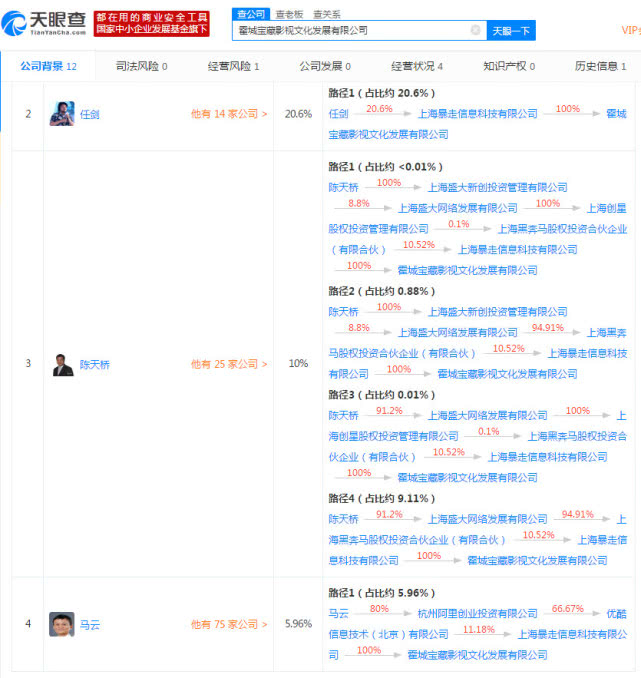Open the 任剑 name link in row 2
This screenshot has width=641, height=678.
pos(90,114)
